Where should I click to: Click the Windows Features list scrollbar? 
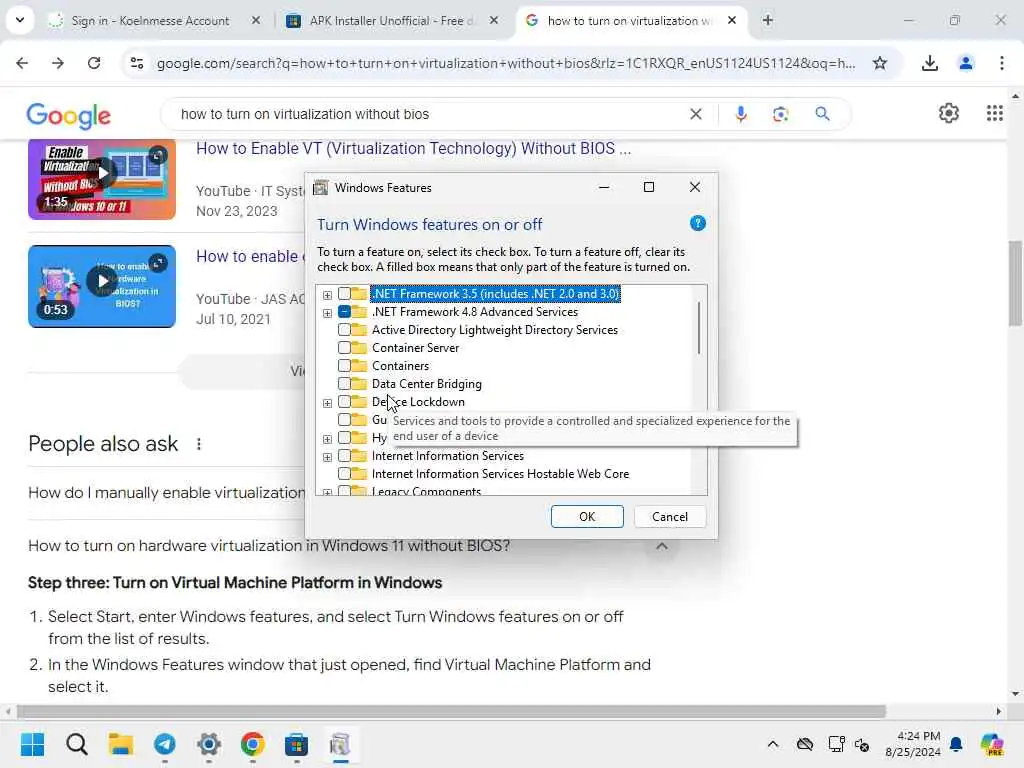(699, 328)
